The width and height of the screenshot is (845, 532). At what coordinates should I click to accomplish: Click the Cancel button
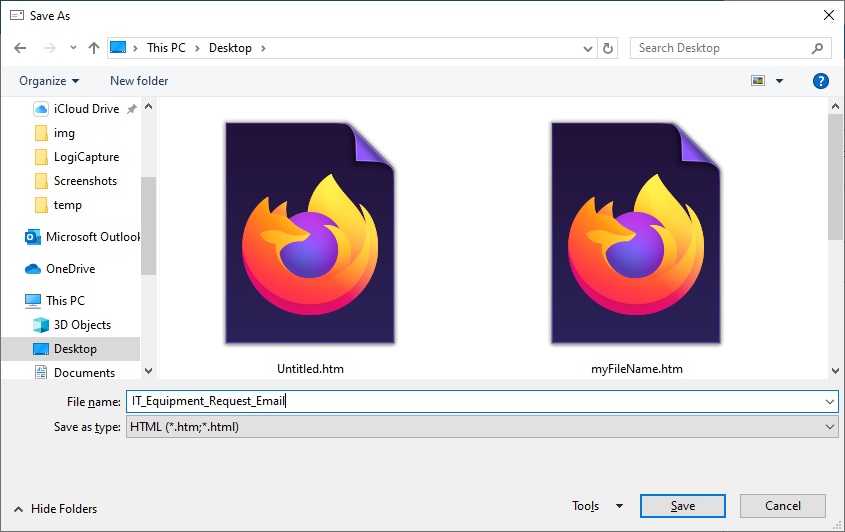(782, 506)
